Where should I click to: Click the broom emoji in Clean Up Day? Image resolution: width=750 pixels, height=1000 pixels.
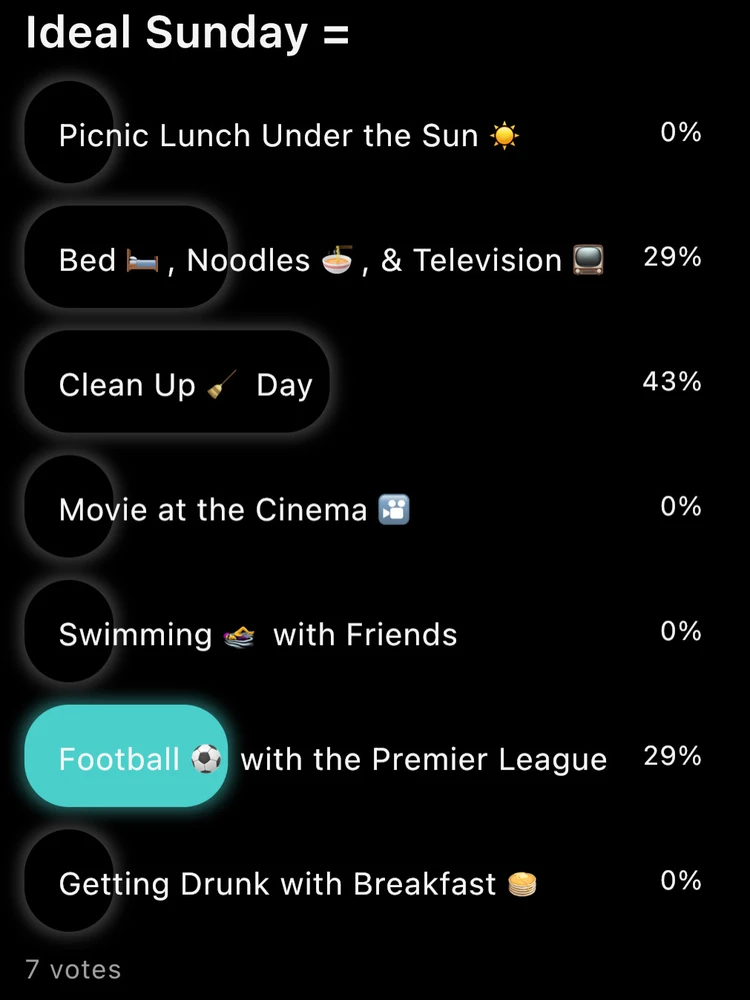pos(220,386)
